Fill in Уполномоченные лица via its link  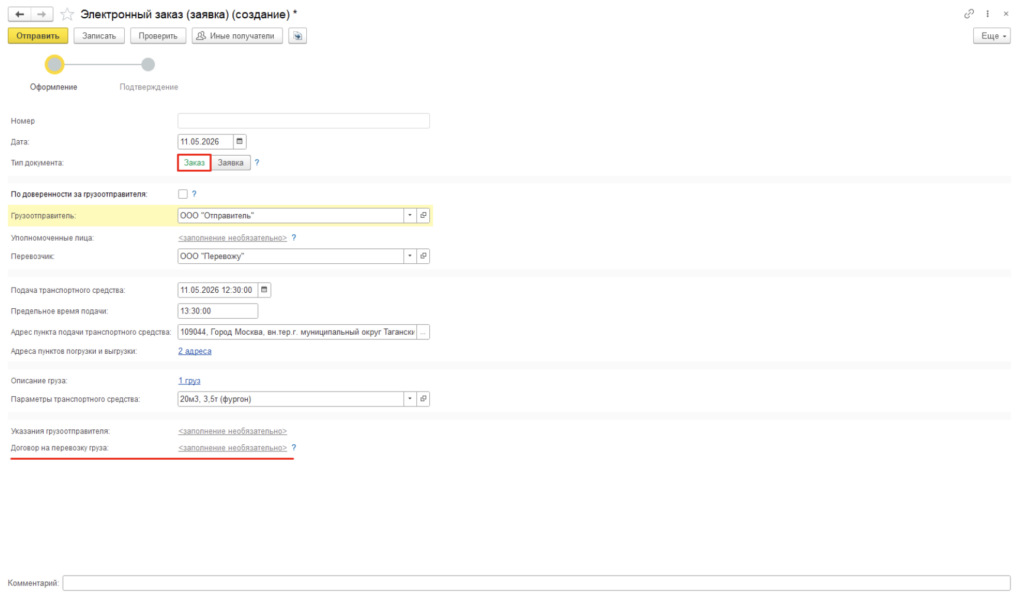pos(232,238)
